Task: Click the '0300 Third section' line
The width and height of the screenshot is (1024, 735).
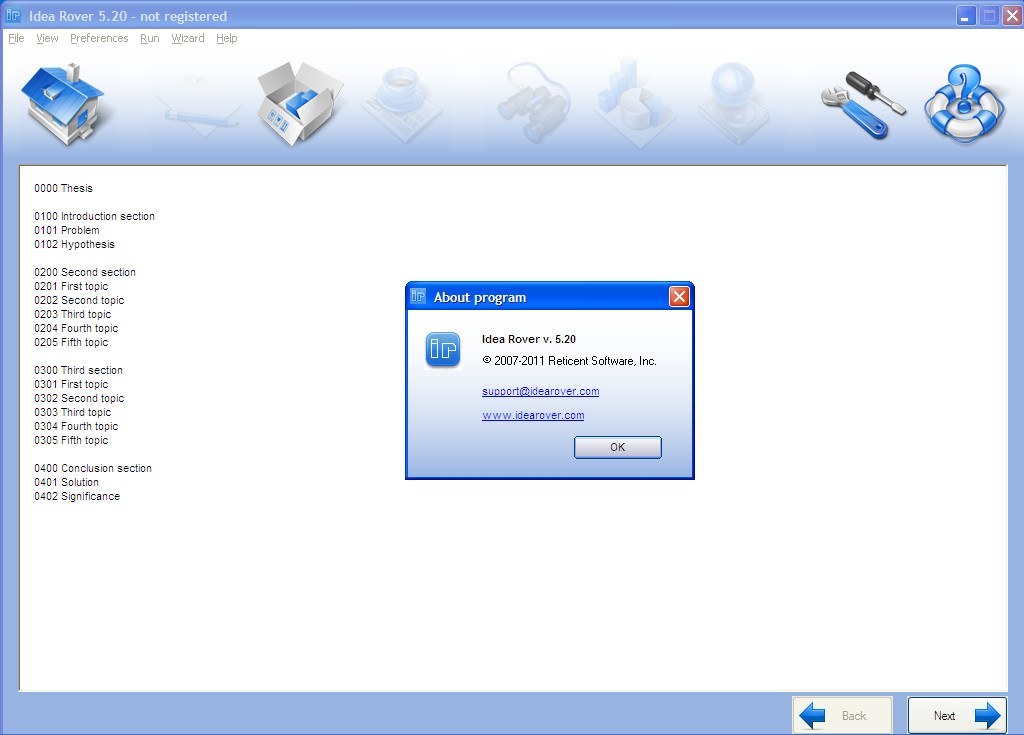Action: [78, 370]
